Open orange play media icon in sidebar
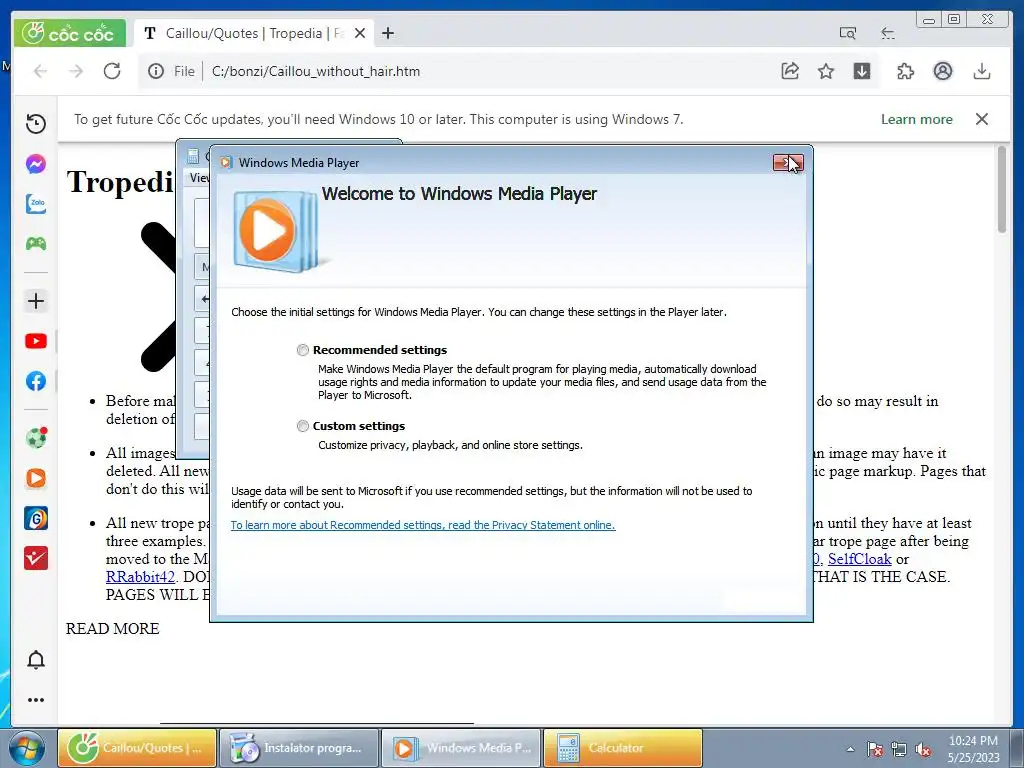 click(x=36, y=478)
